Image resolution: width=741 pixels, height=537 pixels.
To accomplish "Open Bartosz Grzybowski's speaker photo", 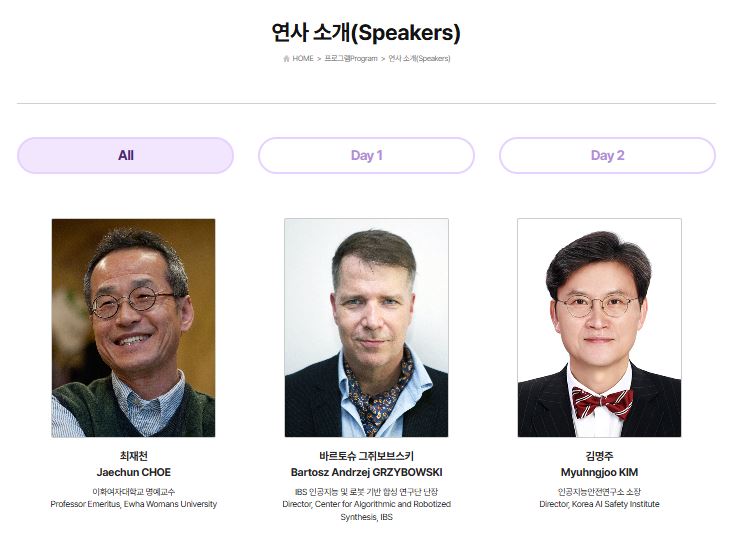I will [366, 327].
